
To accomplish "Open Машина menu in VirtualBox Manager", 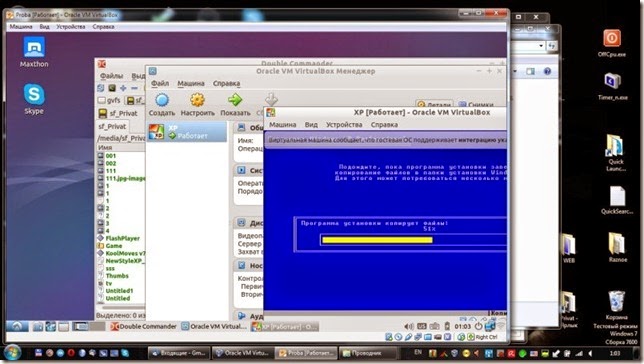I will tap(191, 83).
